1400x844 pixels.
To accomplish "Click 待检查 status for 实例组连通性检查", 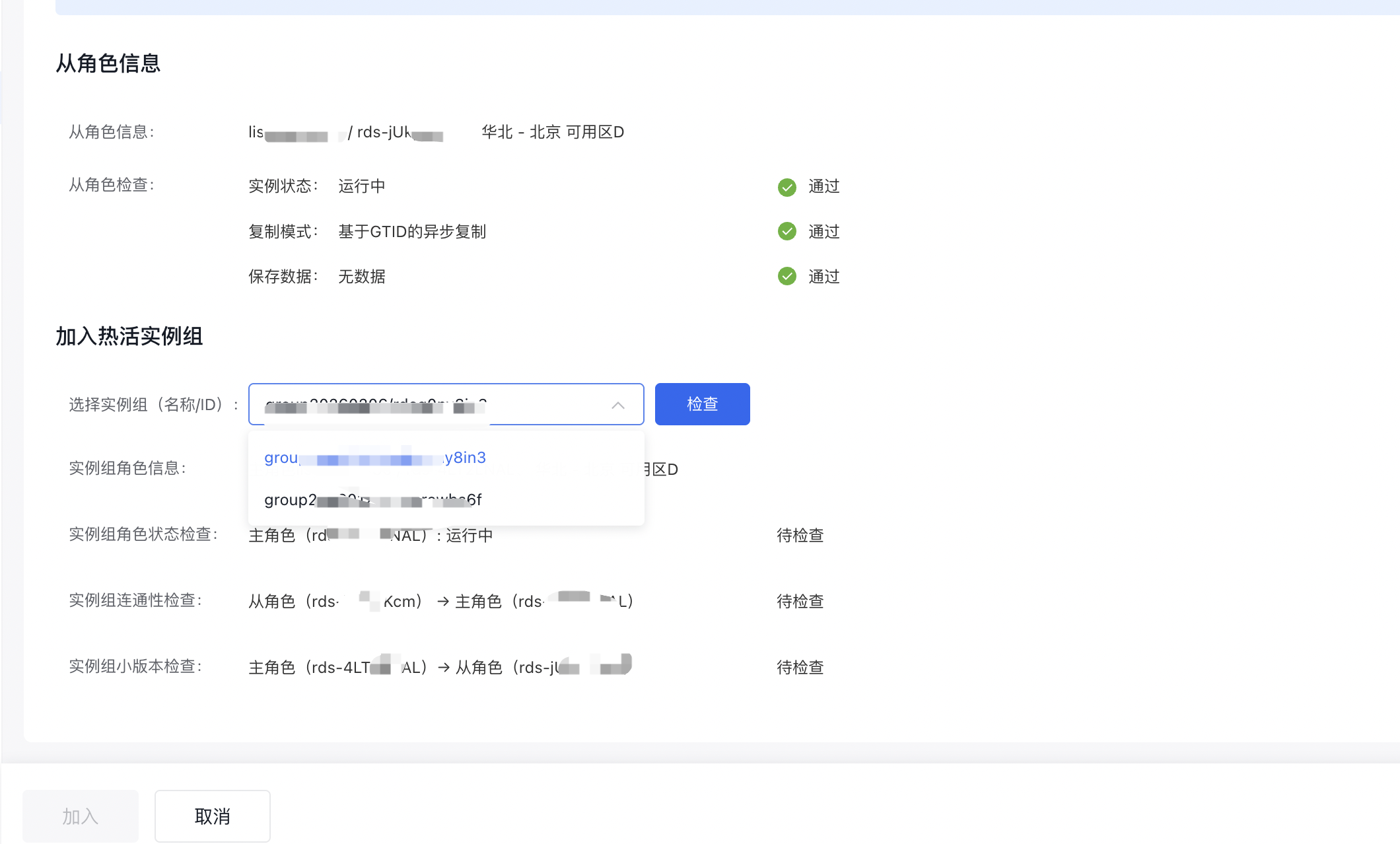I will [800, 602].
